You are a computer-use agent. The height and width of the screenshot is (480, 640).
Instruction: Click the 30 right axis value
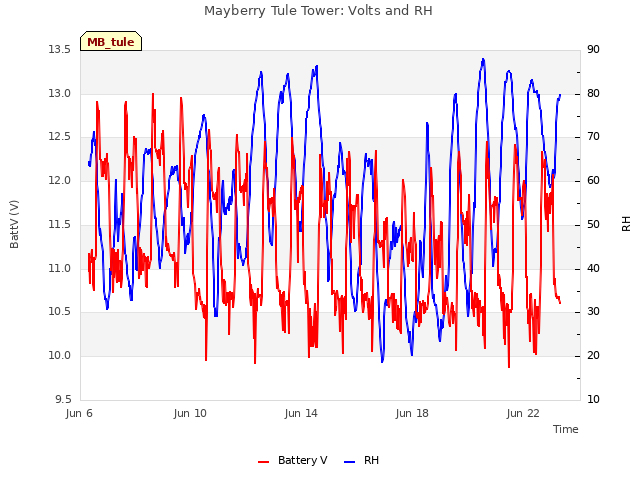click(593, 312)
